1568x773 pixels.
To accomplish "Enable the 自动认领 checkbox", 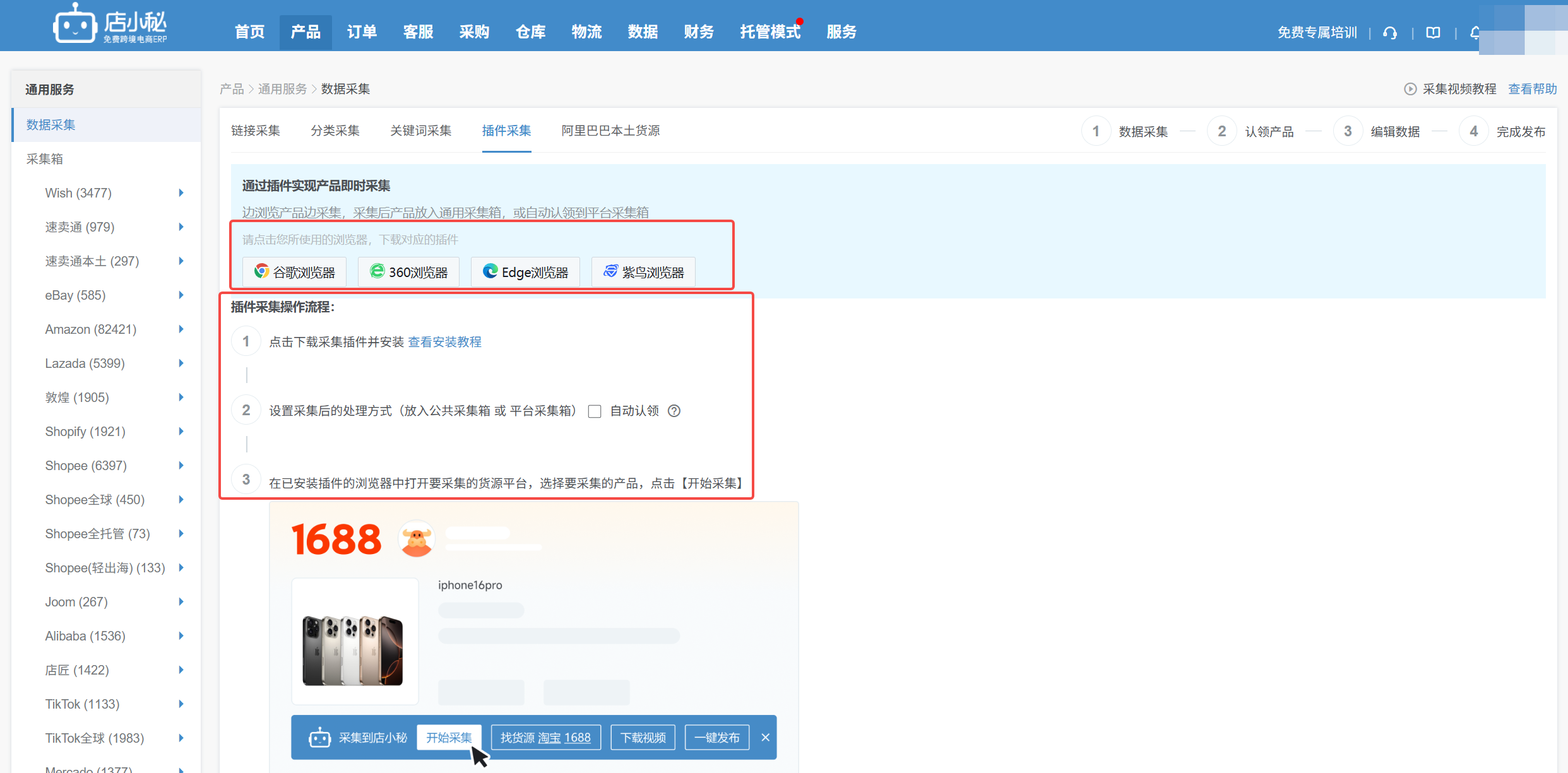I will click(x=595, y=411).
